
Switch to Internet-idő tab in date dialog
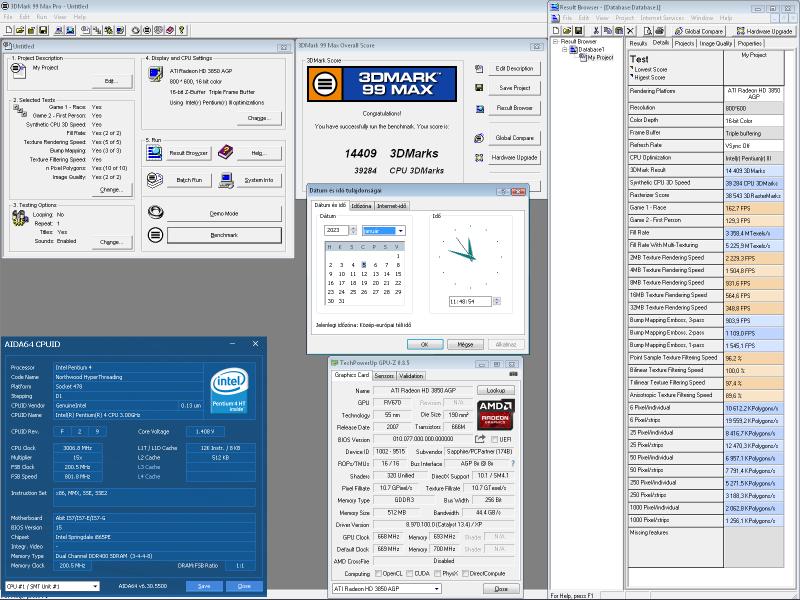pyautogui.click(x=392, y=206)
